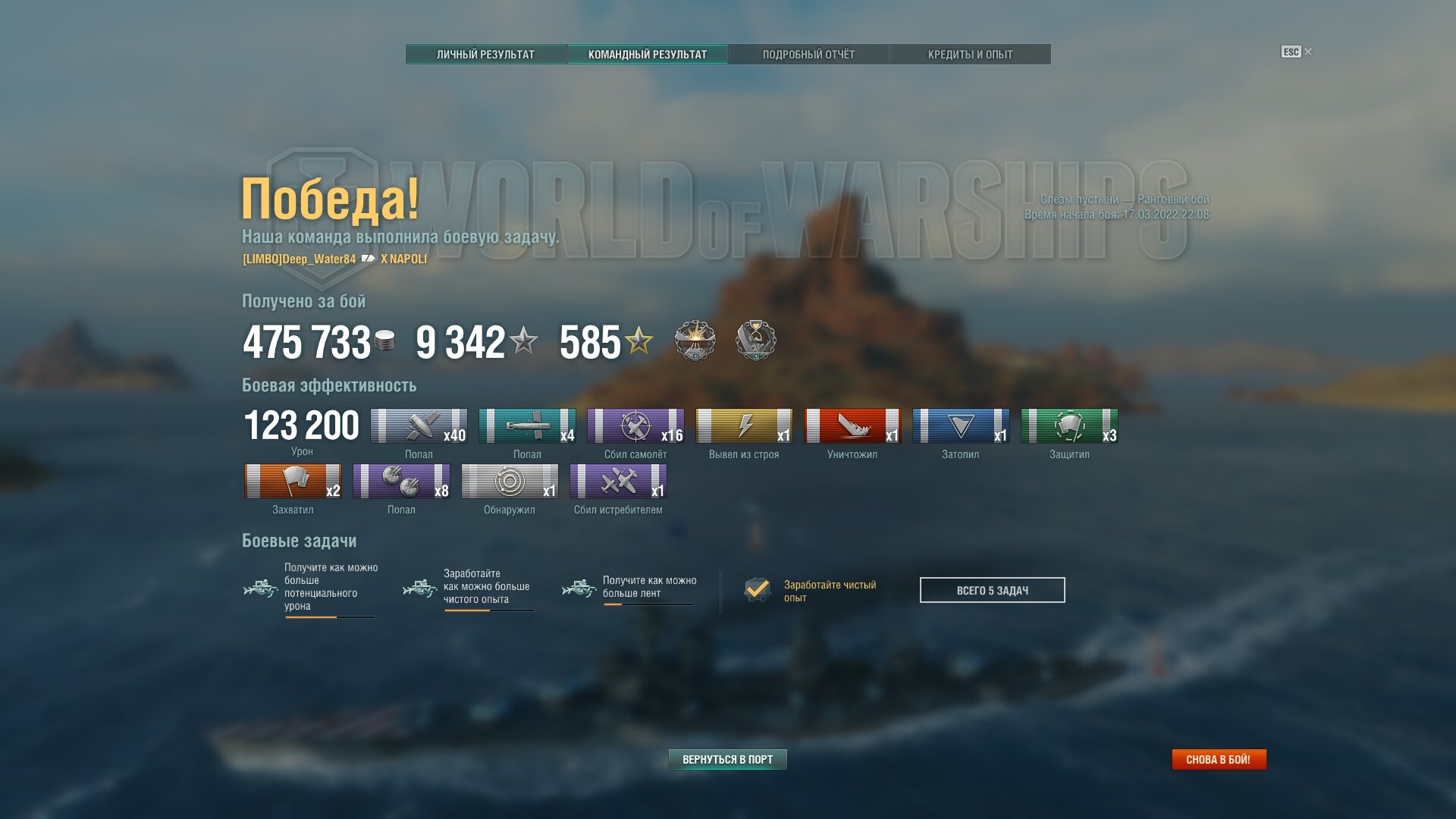1456x819 pixels.
Task: Click the Затопил flooding ribbon
Action: (961, 425)
